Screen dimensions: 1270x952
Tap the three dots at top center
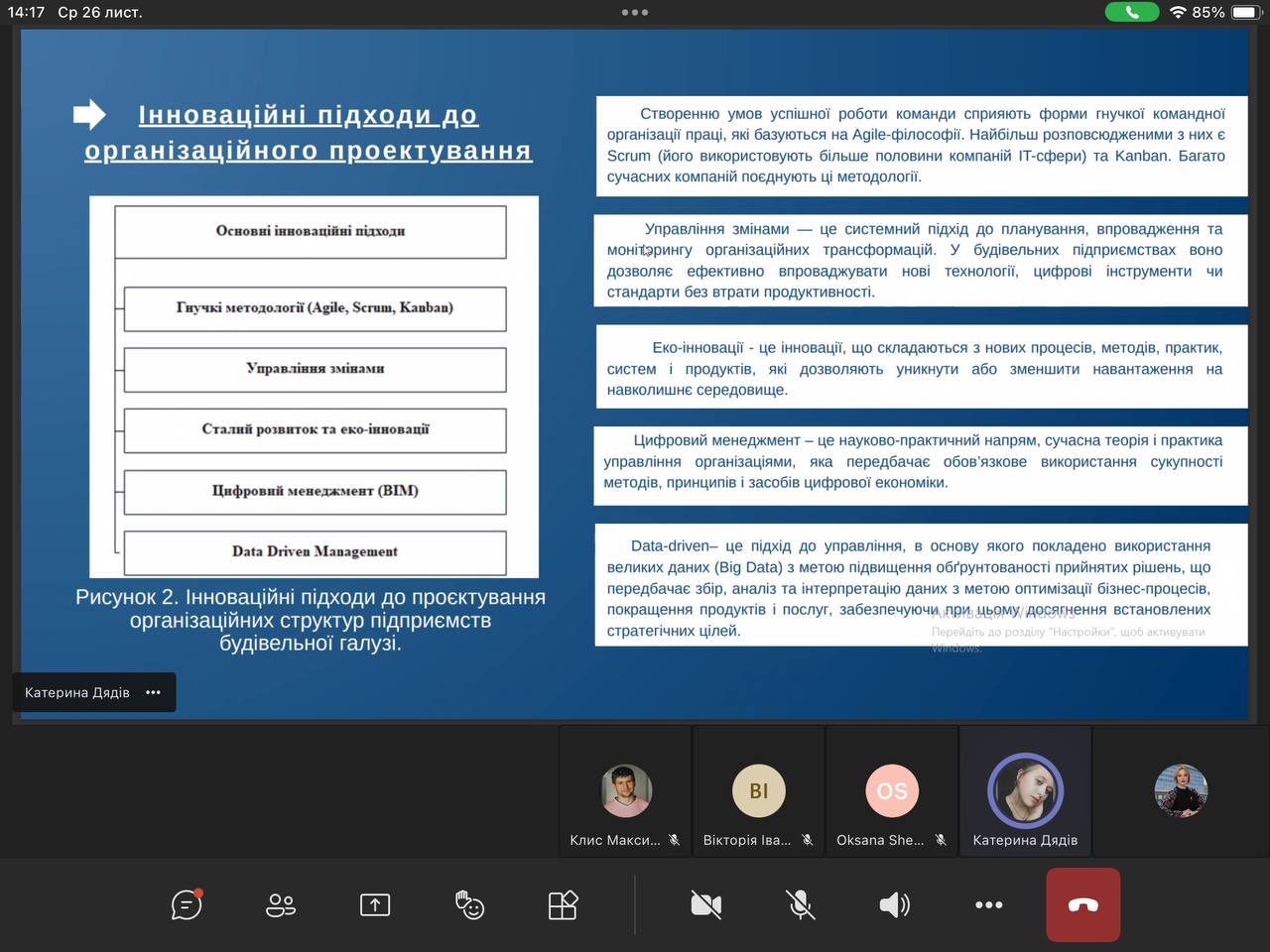tap(635, 13)
